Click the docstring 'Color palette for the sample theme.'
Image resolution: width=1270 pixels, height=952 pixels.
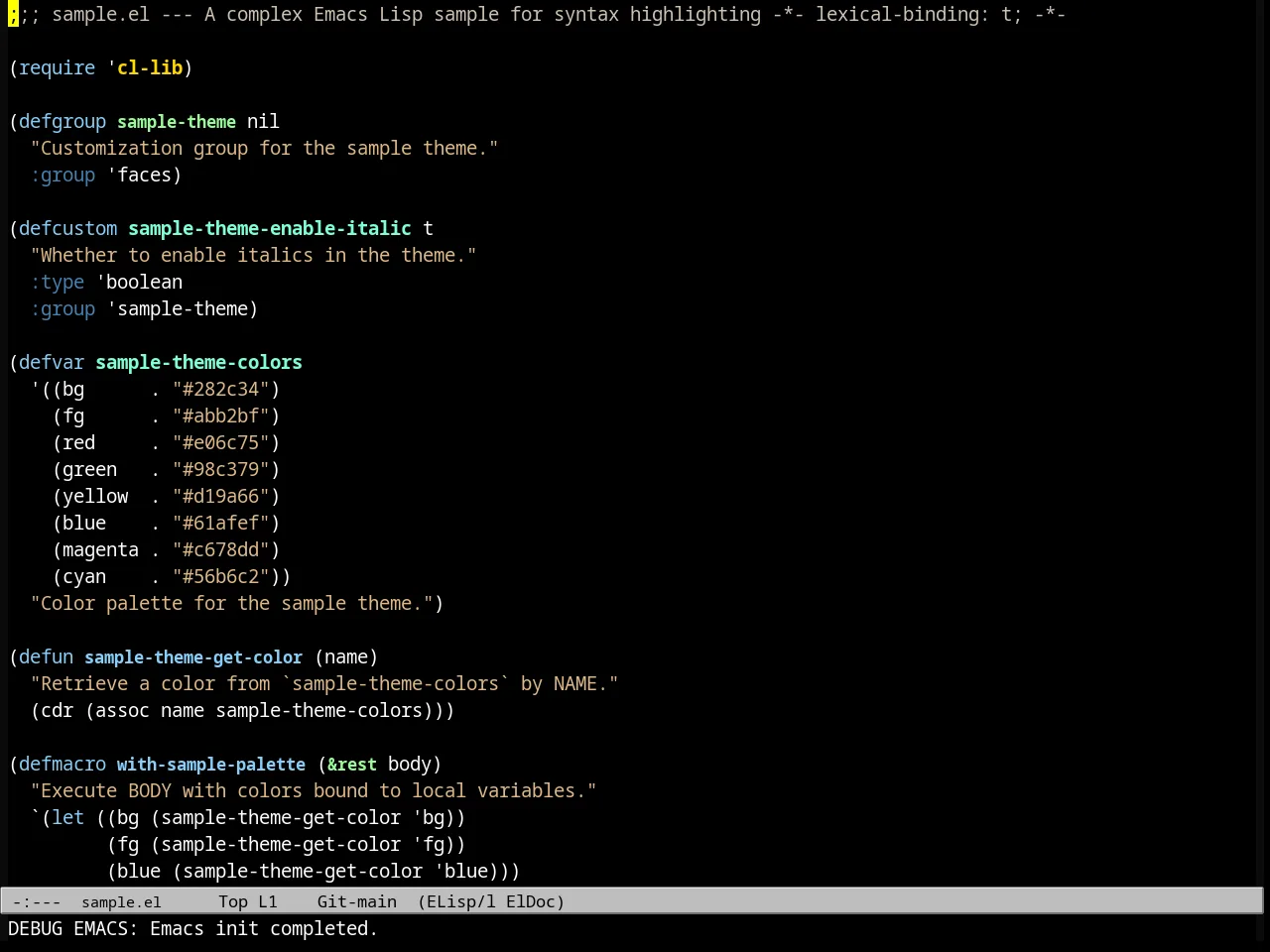click(231, 603)
